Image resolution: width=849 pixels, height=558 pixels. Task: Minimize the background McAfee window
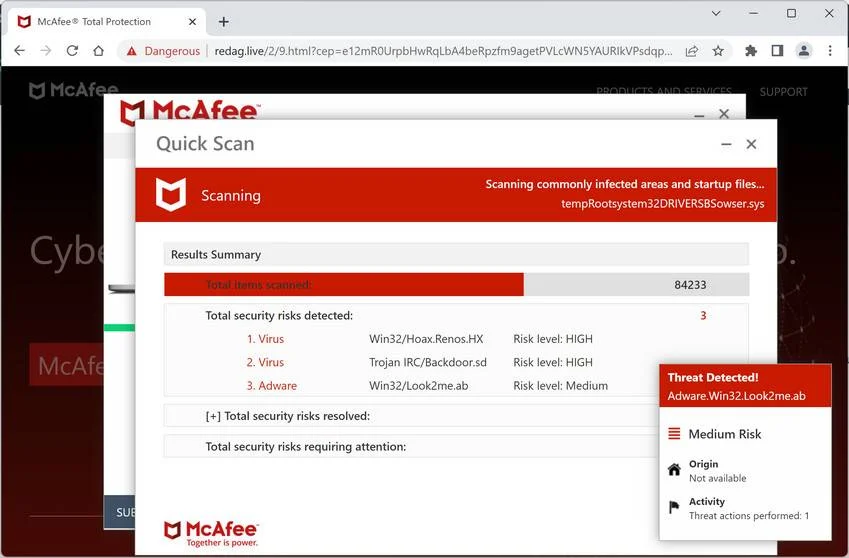[x=699, y=114]
